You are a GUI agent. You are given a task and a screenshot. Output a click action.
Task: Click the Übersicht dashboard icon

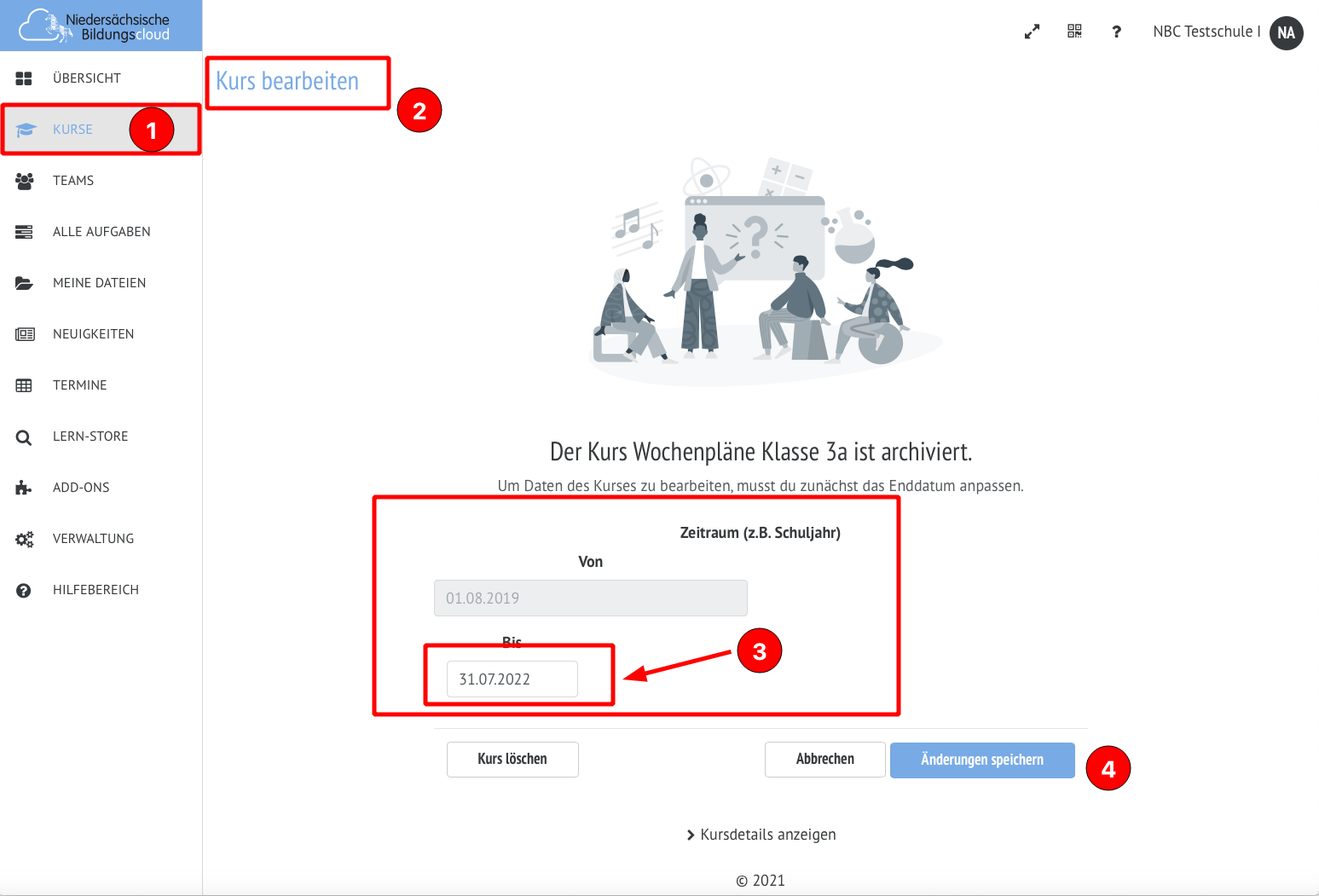24,78
